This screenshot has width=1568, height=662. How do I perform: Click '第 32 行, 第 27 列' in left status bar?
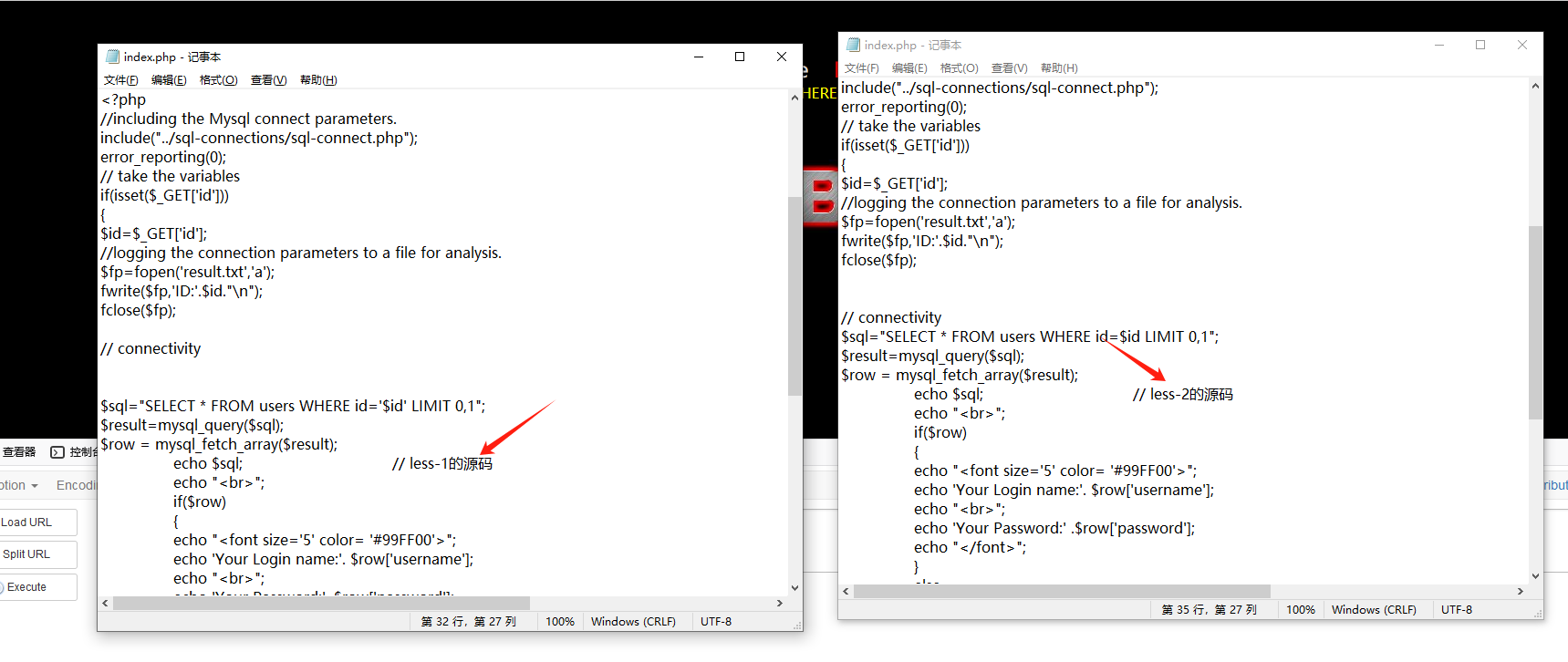click(x=469, y=622)
